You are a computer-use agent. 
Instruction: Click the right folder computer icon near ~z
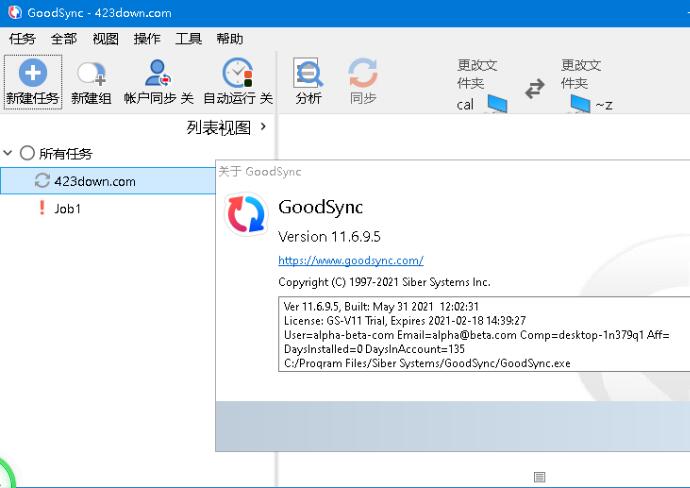coord(580,104)
